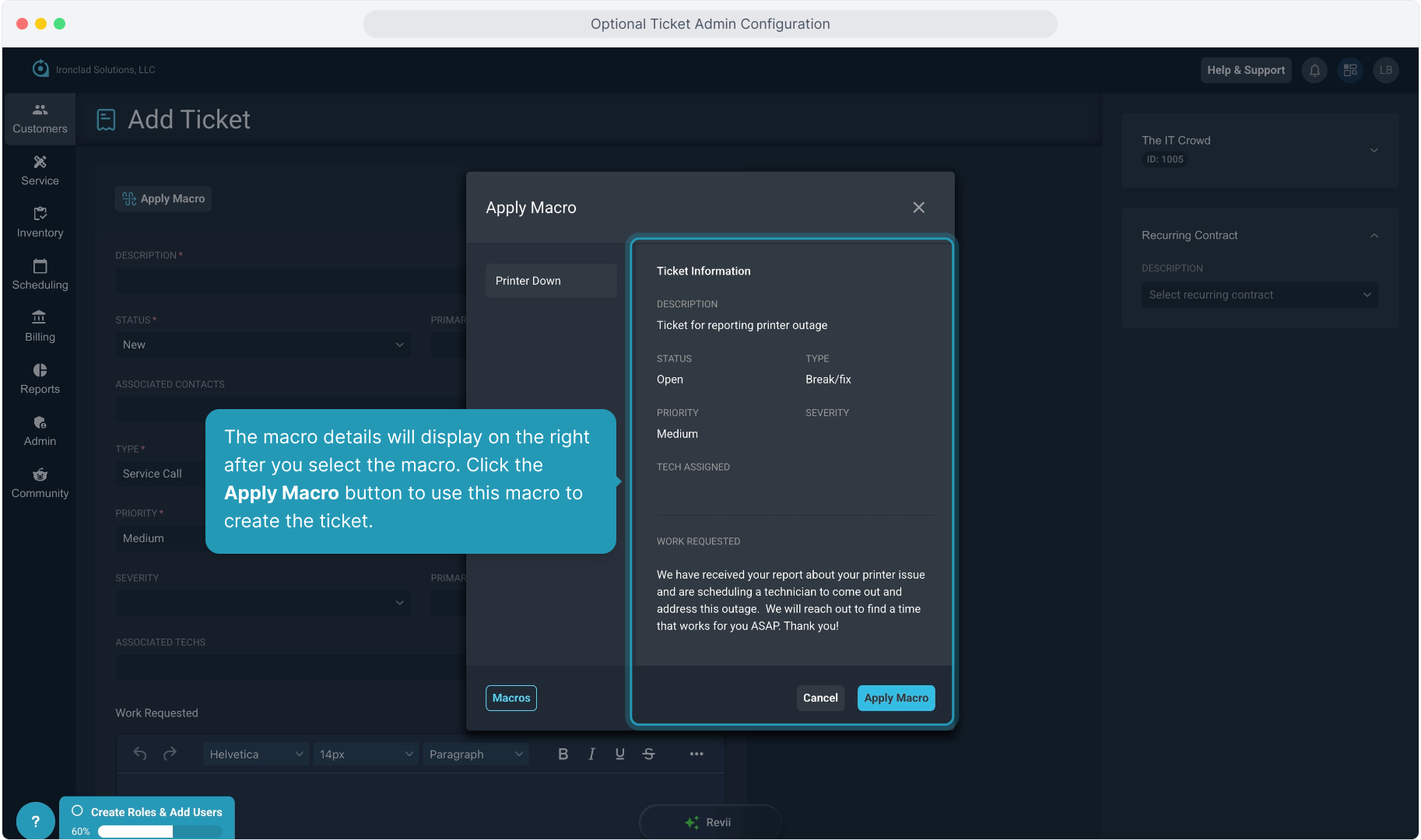This screenshot has height=840, width=1421.
Task: Toggle the Create Roles & Add Users checklist item
Action: click(78, 811)
